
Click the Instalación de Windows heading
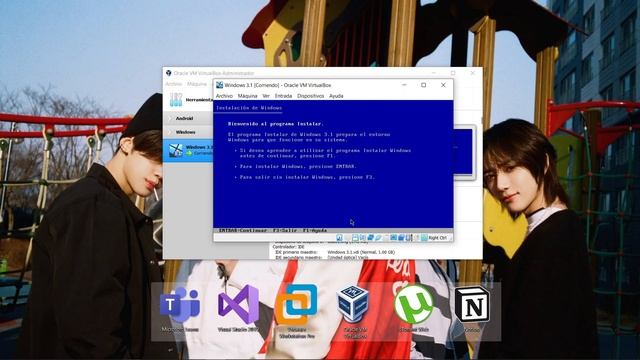point(249,108)
